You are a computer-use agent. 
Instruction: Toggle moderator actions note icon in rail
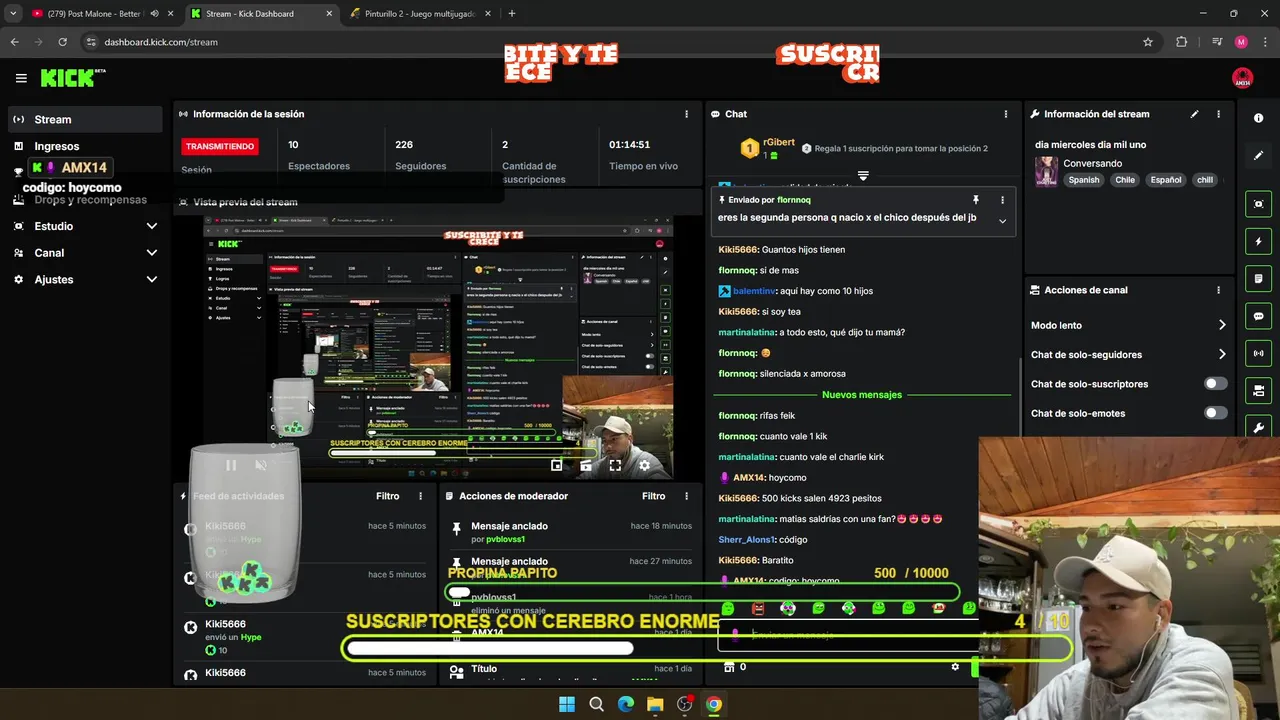[x=1258, y=278]
